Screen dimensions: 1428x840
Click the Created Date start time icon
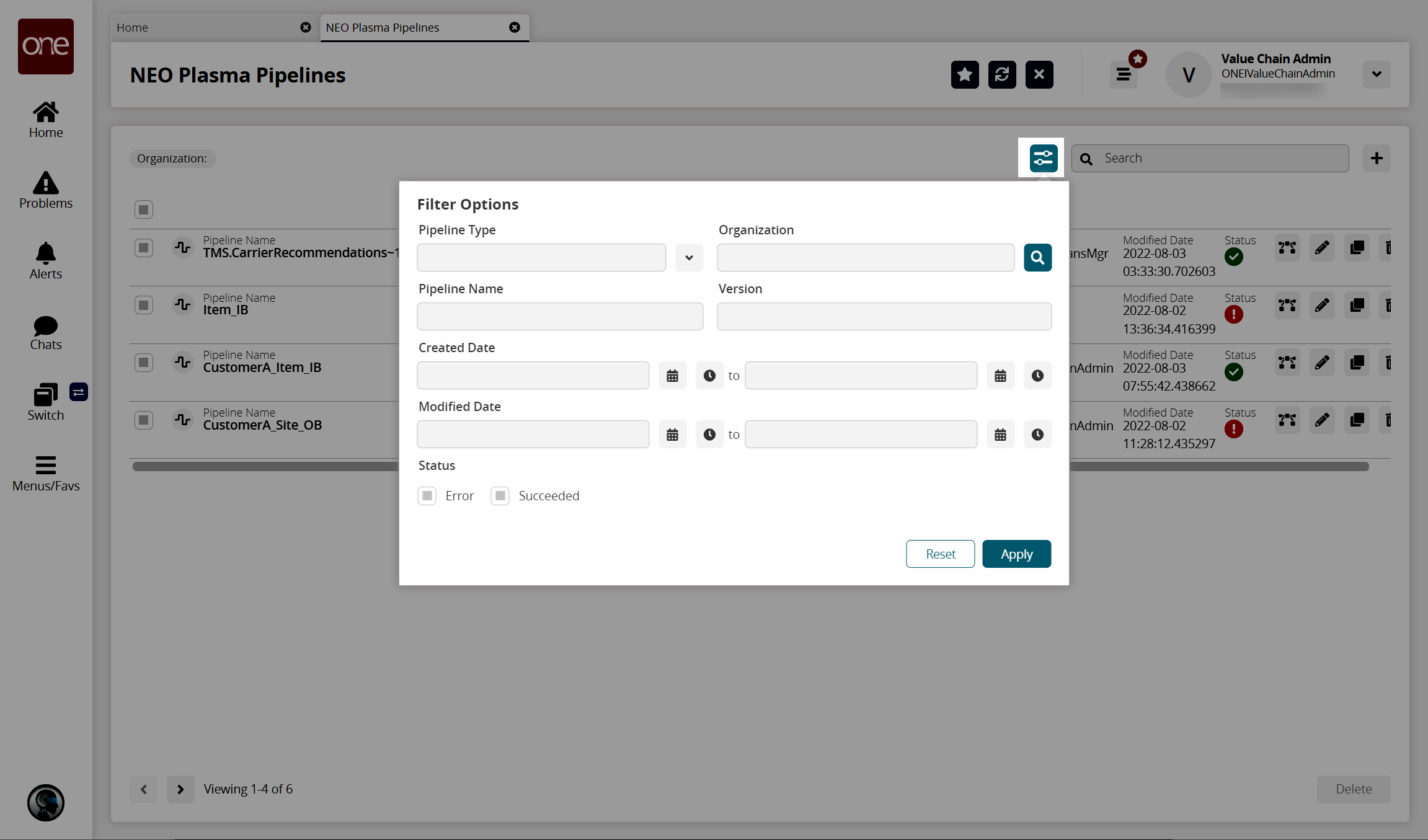(x=710, y=375)
